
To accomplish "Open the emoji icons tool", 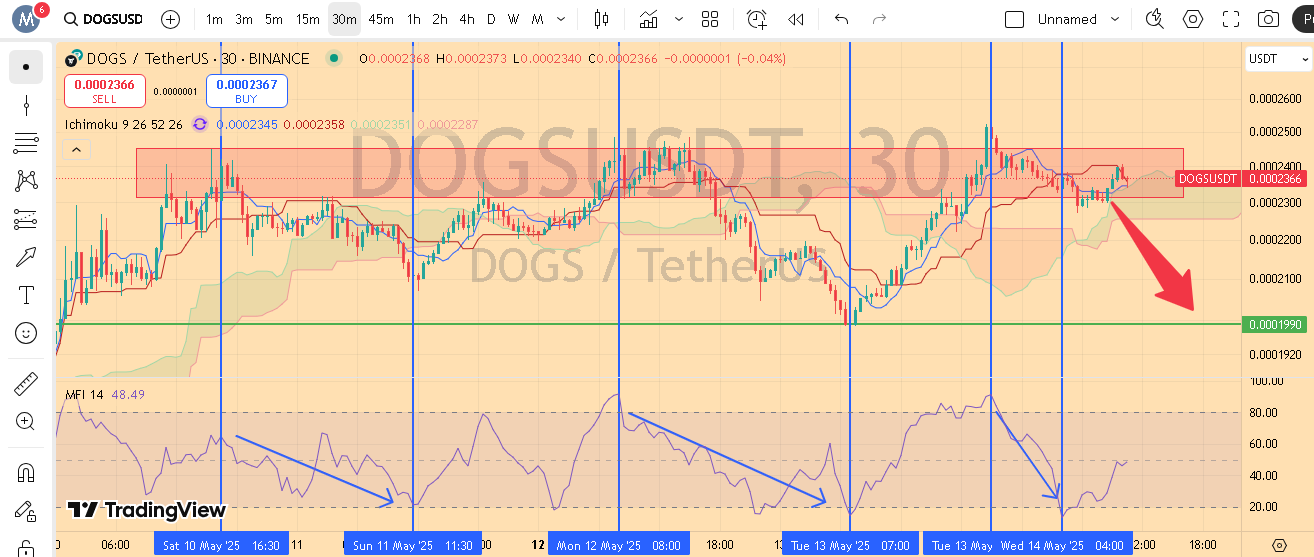I will tap(26, 333).
